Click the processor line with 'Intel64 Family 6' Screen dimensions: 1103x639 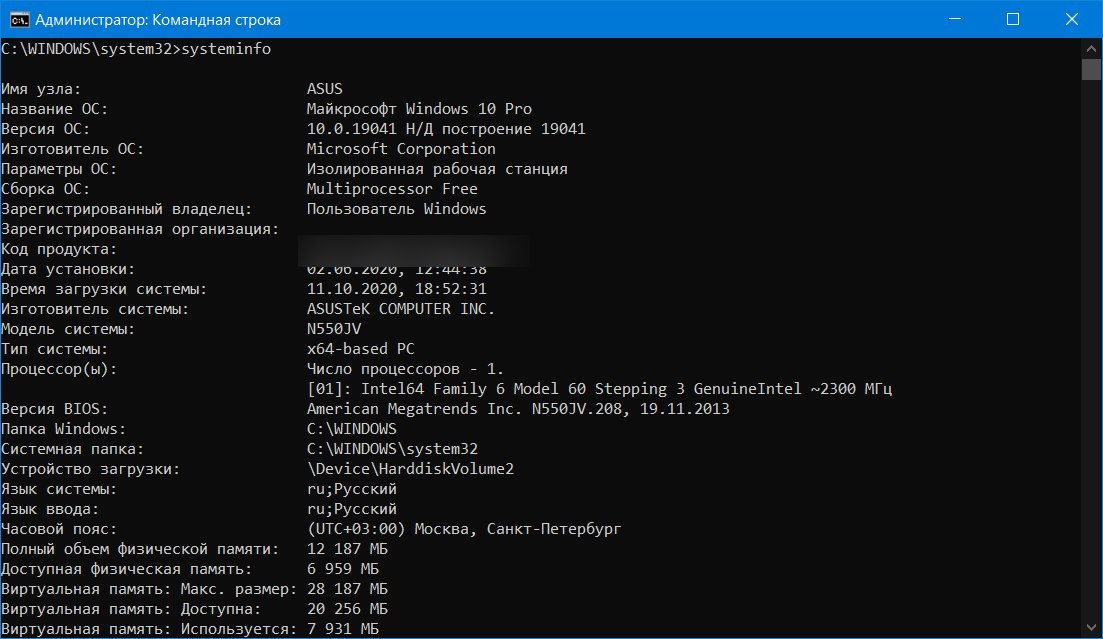[599, 388]
